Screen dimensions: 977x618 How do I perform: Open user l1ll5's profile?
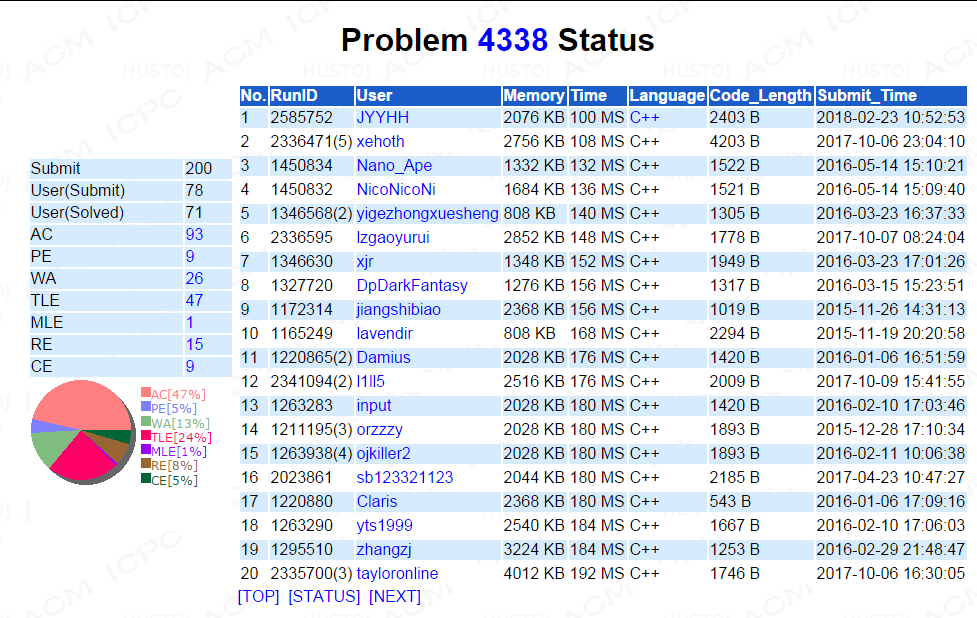(x=370, y=381)
